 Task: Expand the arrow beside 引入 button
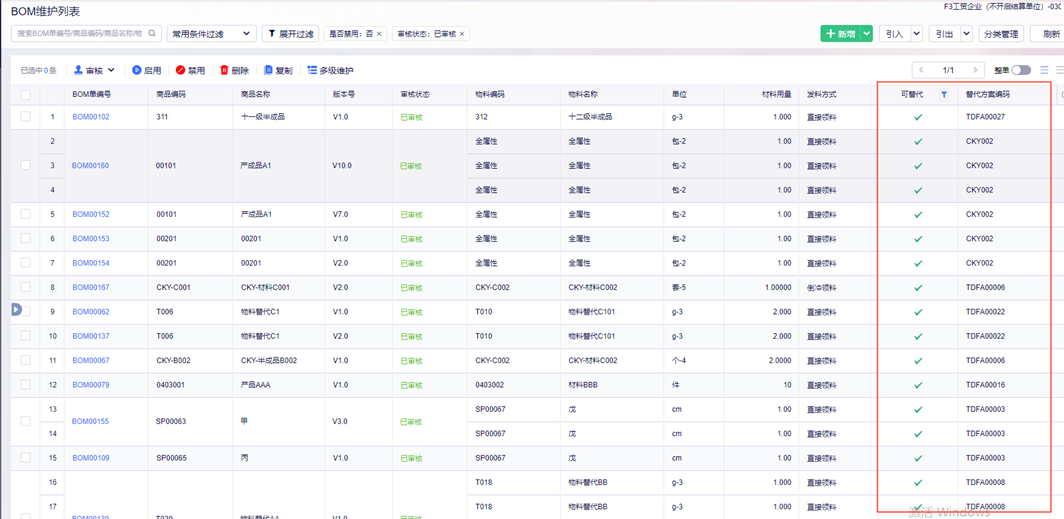pyautogui.click(x=916, y=34)
